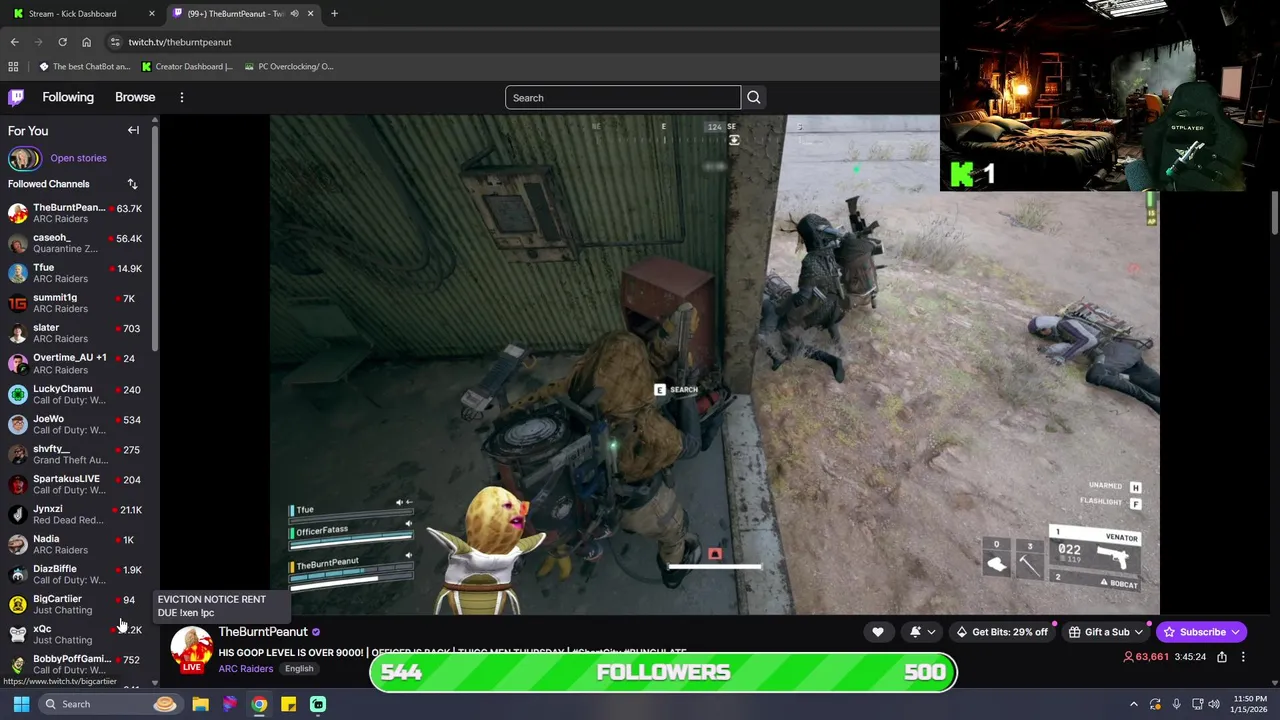Open DiazBiffle channel in sidebar
Image resolution: width=1280 pixels, height=720 pixels.
(x=77, y=574)
